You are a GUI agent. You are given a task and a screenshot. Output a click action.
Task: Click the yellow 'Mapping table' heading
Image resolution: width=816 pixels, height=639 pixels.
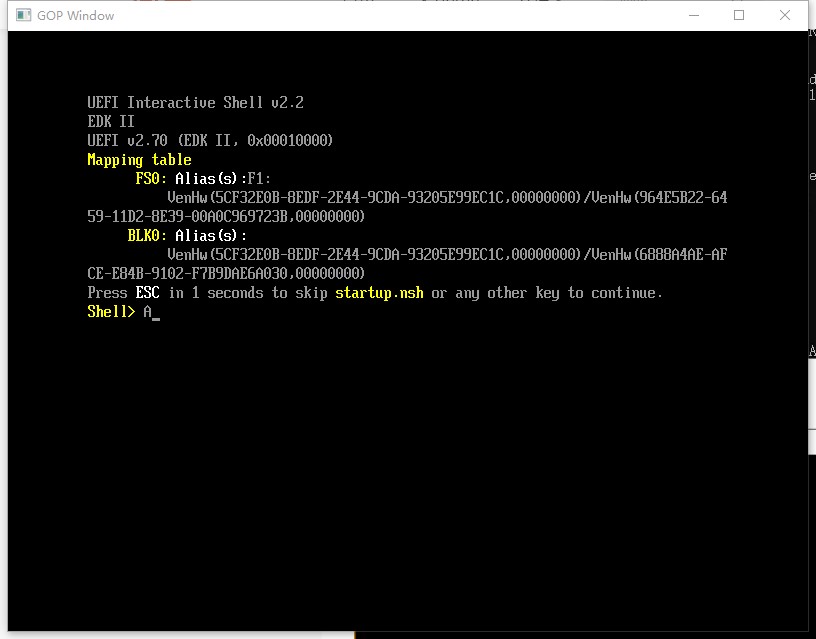point(139,160)
